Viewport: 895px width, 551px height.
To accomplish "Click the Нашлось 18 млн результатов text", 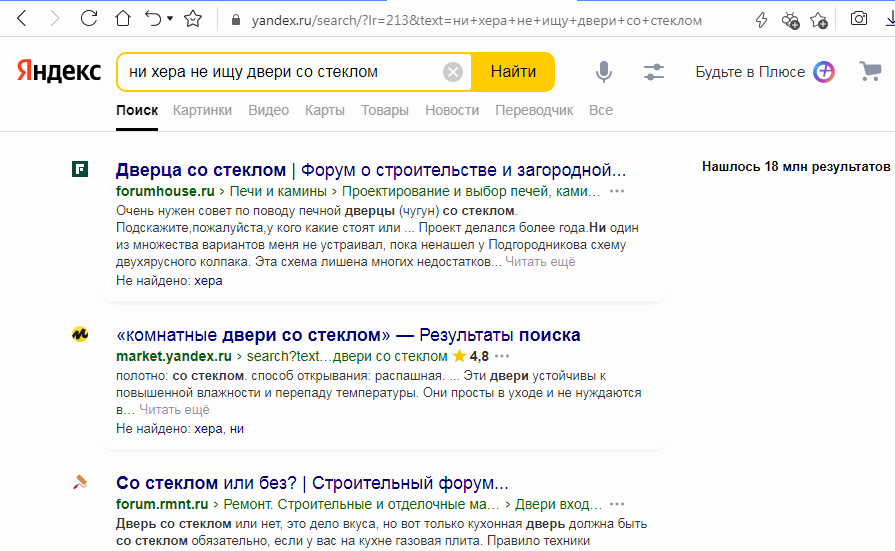I will point(796,167).
